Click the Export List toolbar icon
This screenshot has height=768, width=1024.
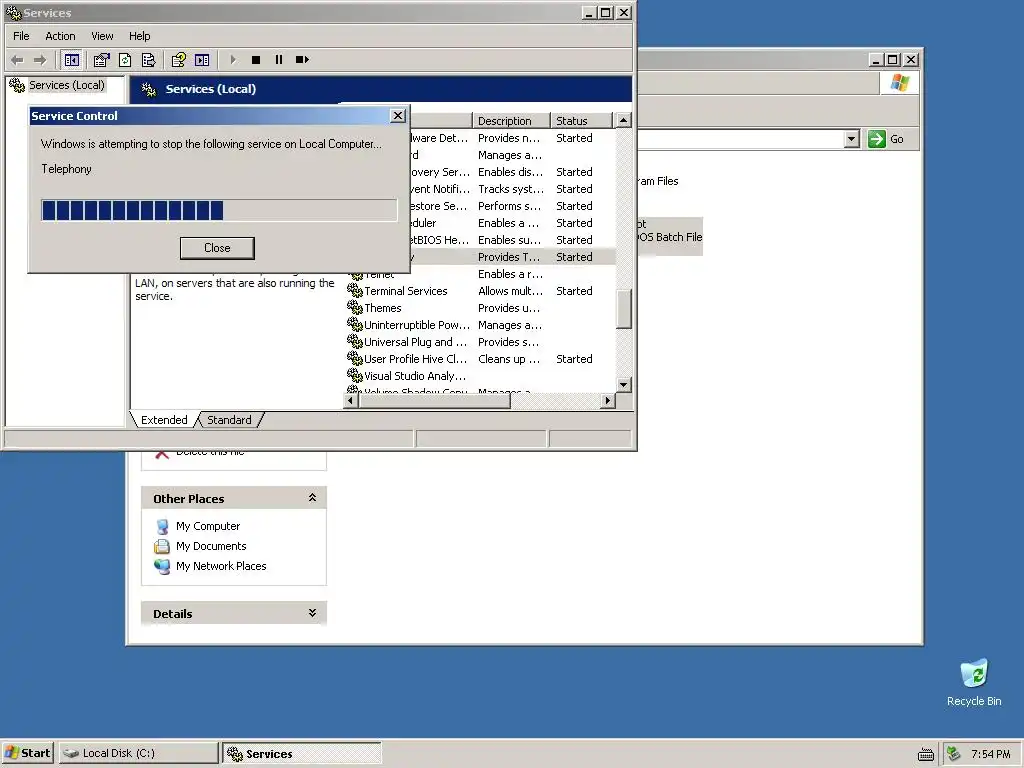(x=148, y=60)
